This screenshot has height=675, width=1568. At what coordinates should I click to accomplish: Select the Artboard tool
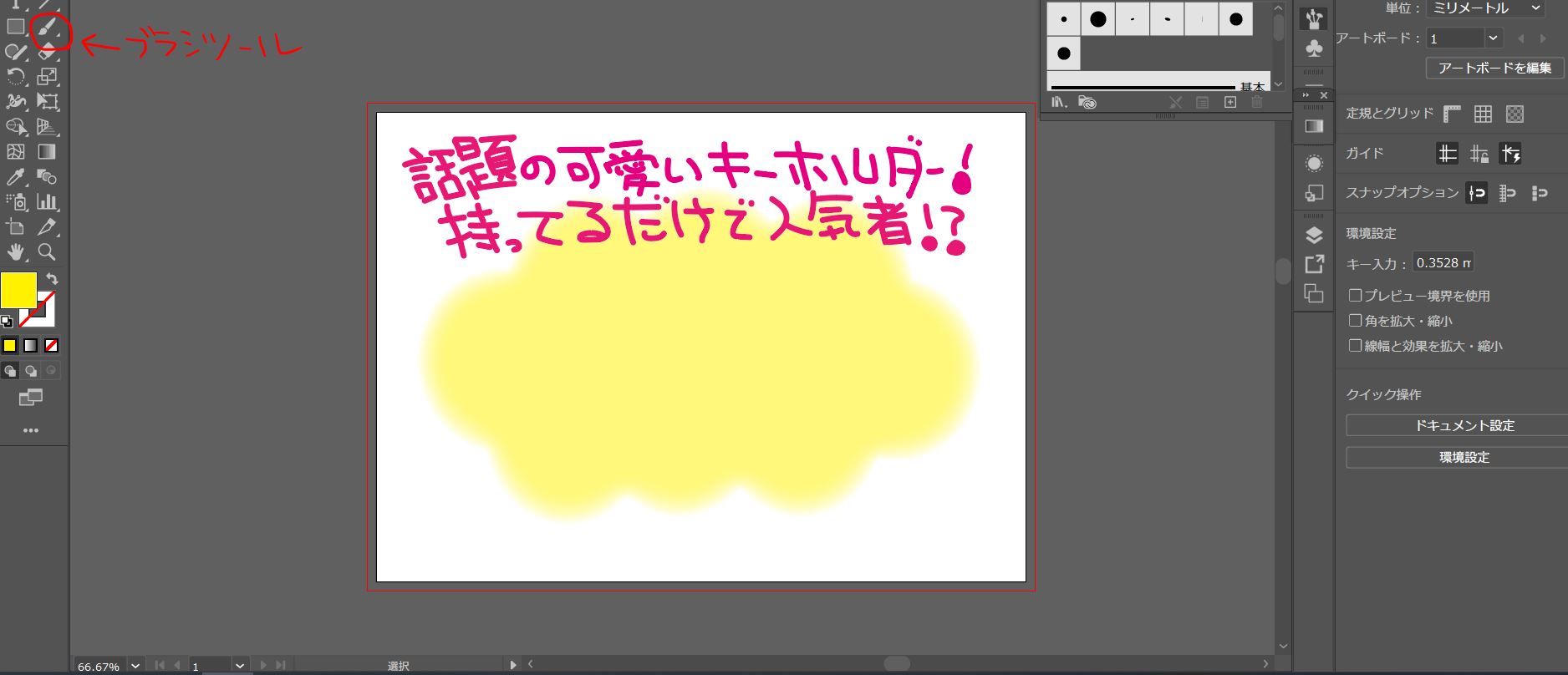tap(16, 227)
